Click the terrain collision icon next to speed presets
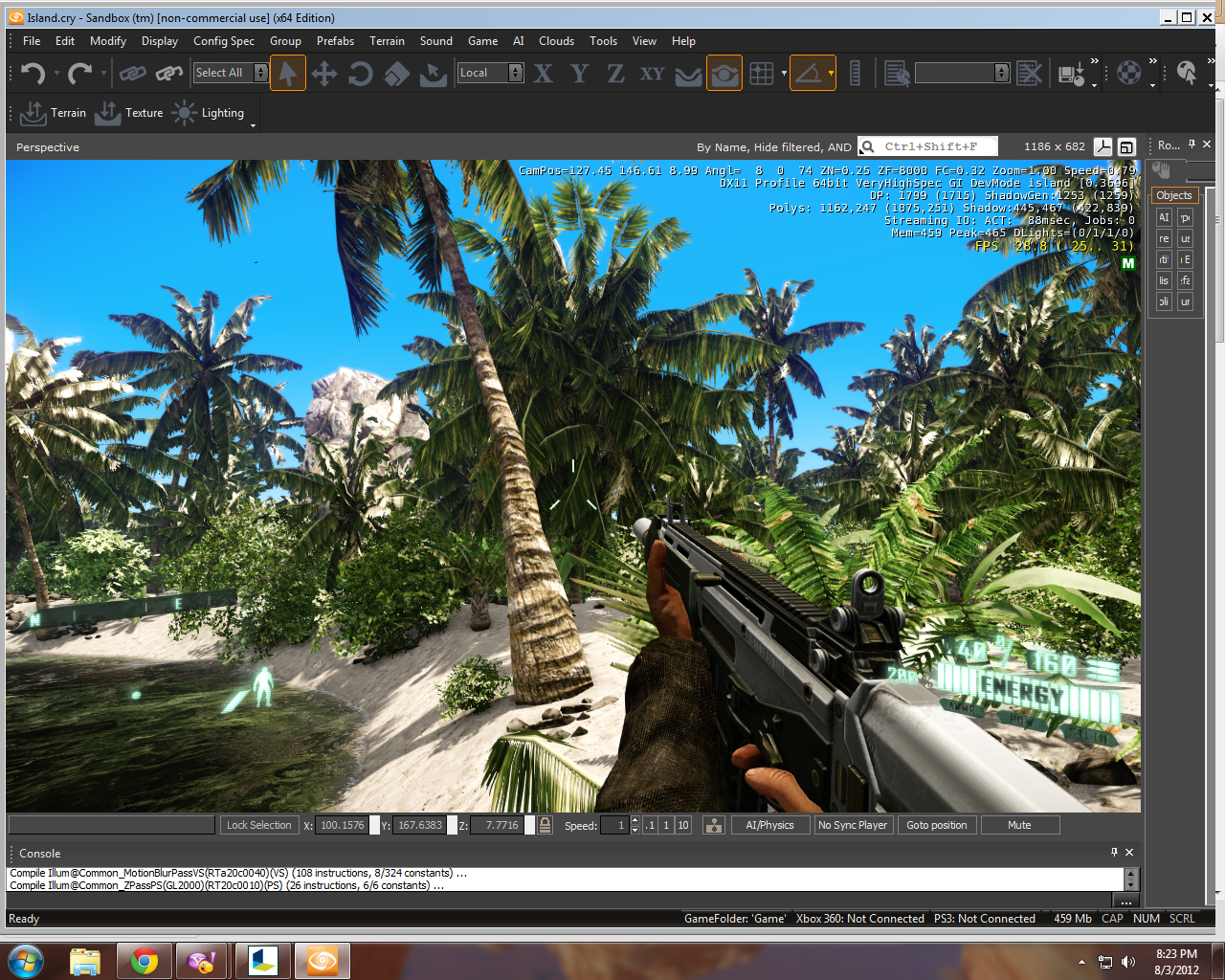Screen dimensions: 1225x980 pyautogui.click(x=714, y=825)
